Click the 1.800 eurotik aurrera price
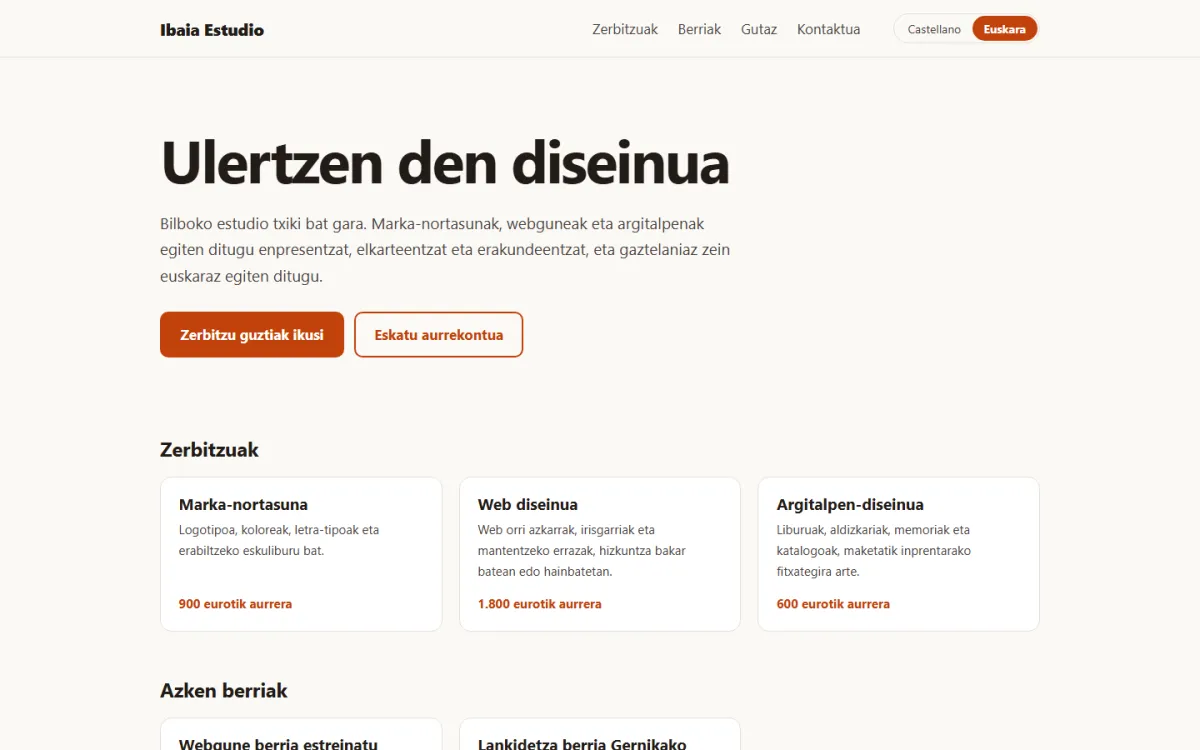Image resolution: width=1200 pixels, height=750 pixels. coord(540,604)
